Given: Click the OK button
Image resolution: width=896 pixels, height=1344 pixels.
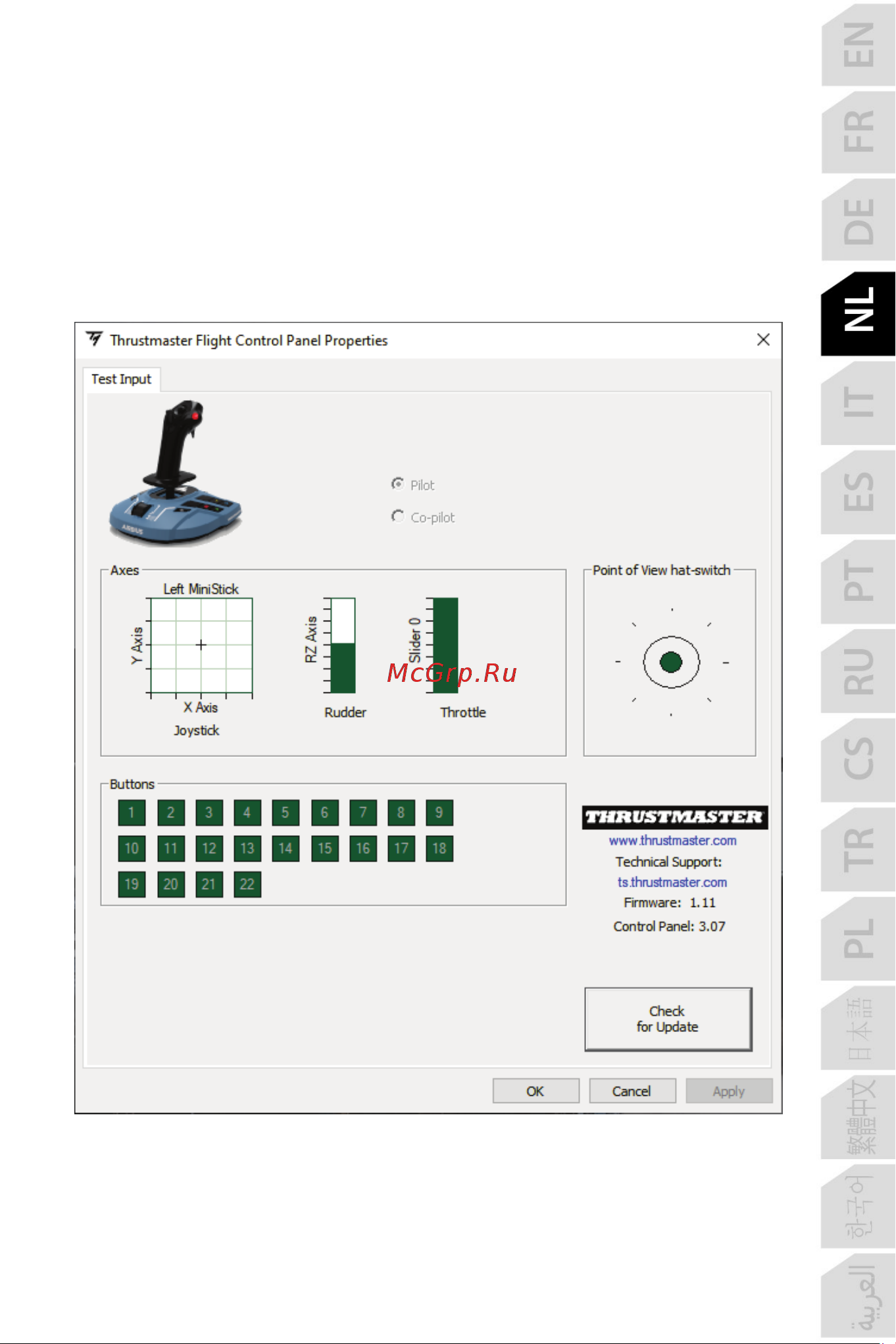Looking at the screenshot, I should [535, 1091].
